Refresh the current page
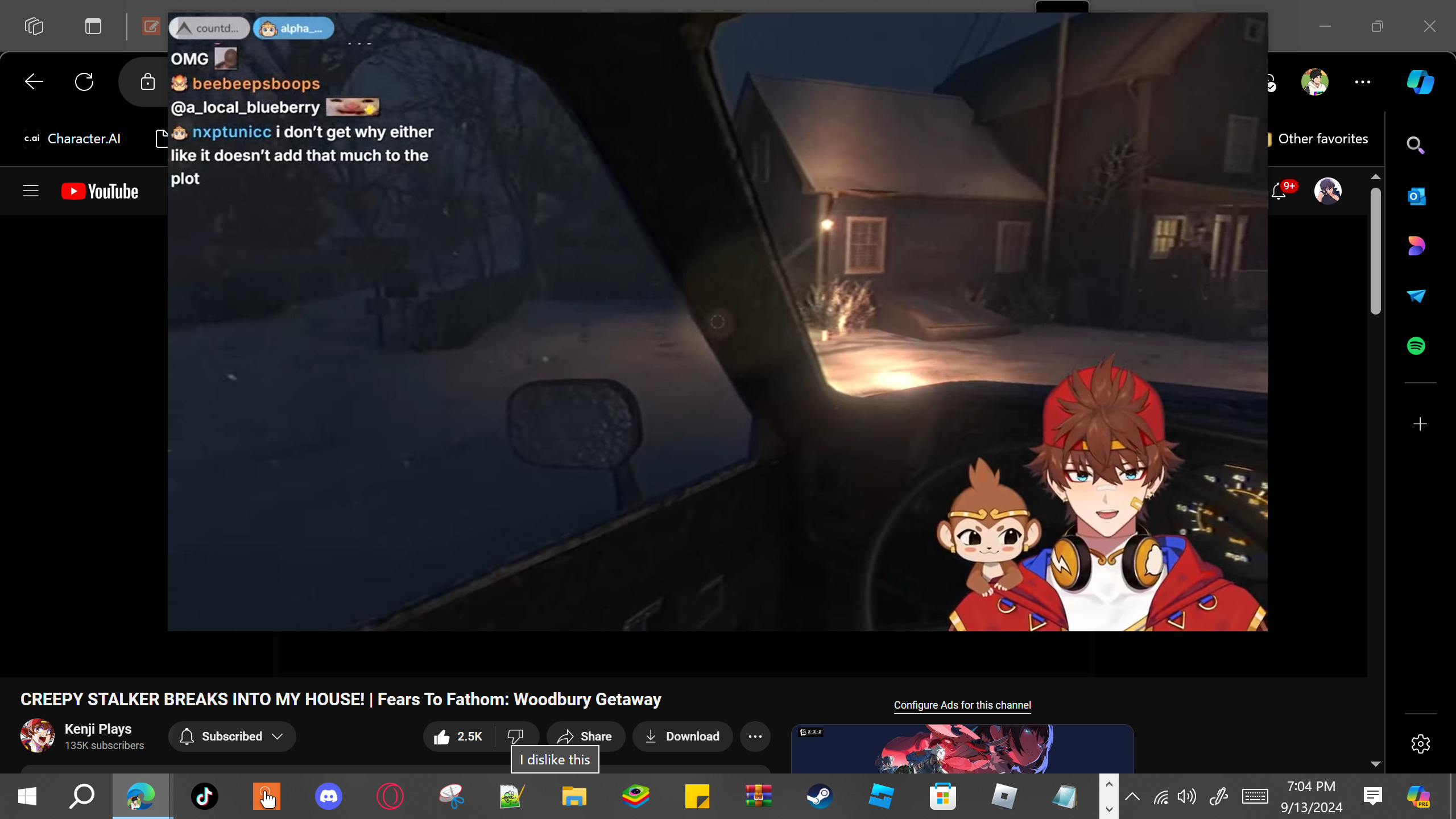Screen dimensions: 1456x819 84,82
